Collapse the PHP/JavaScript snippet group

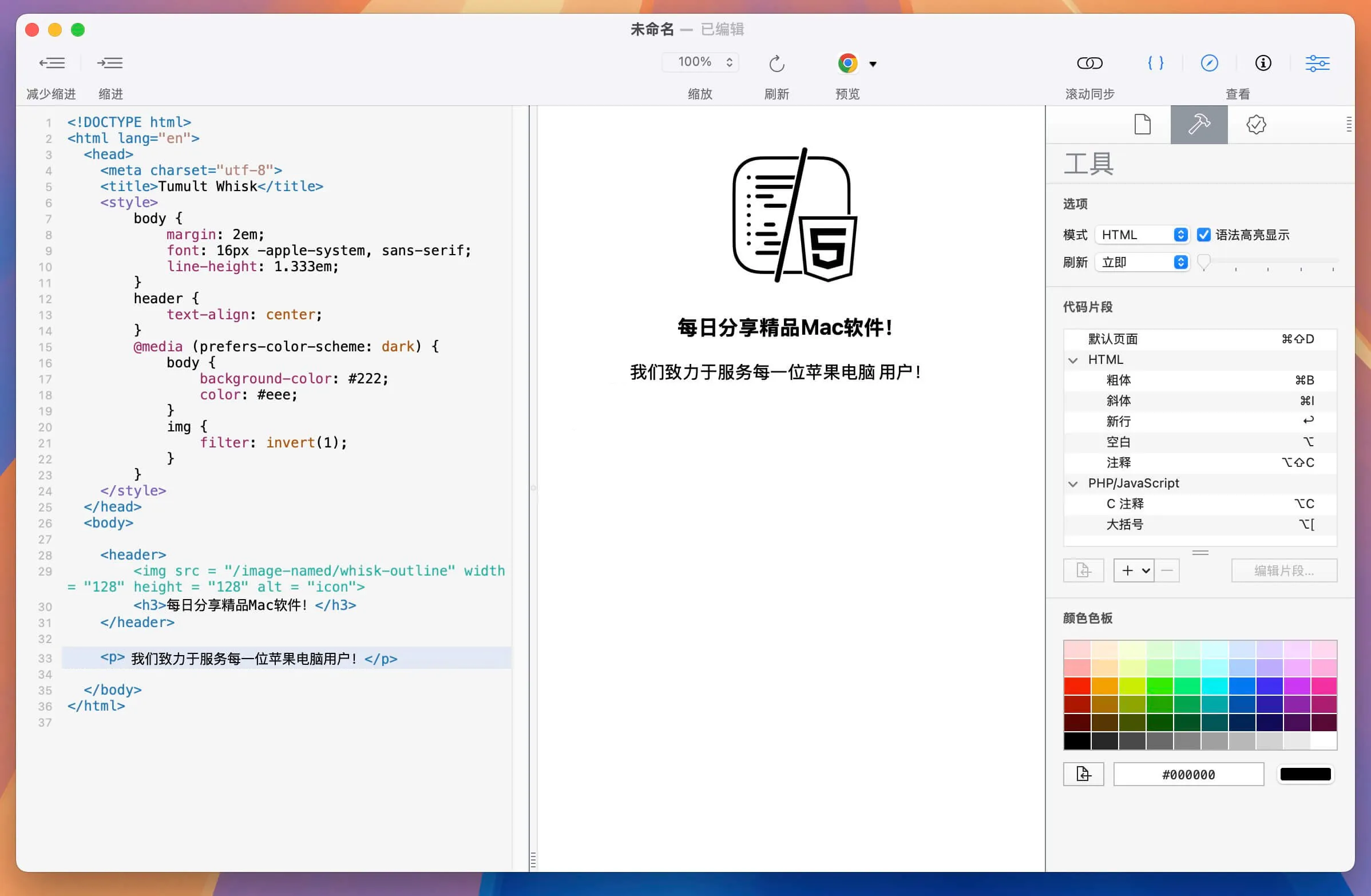[1073, 483]
